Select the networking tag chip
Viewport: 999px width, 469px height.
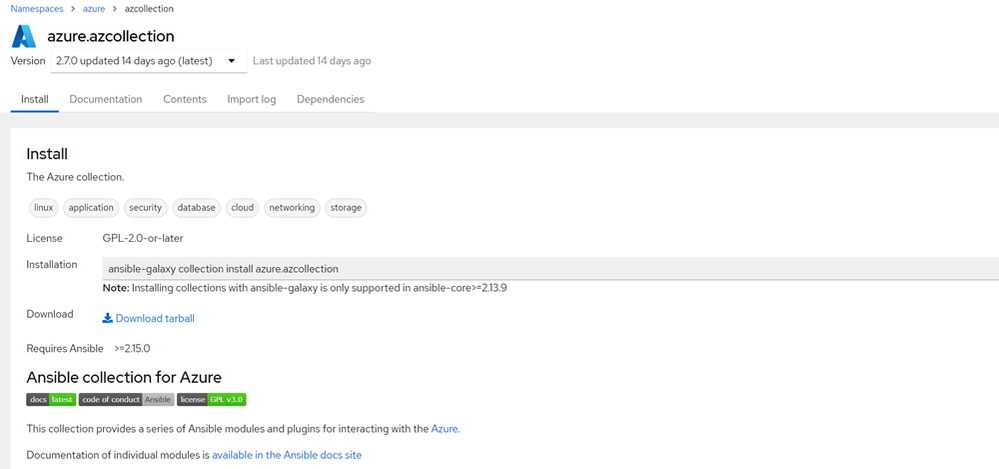click(292, 208)
